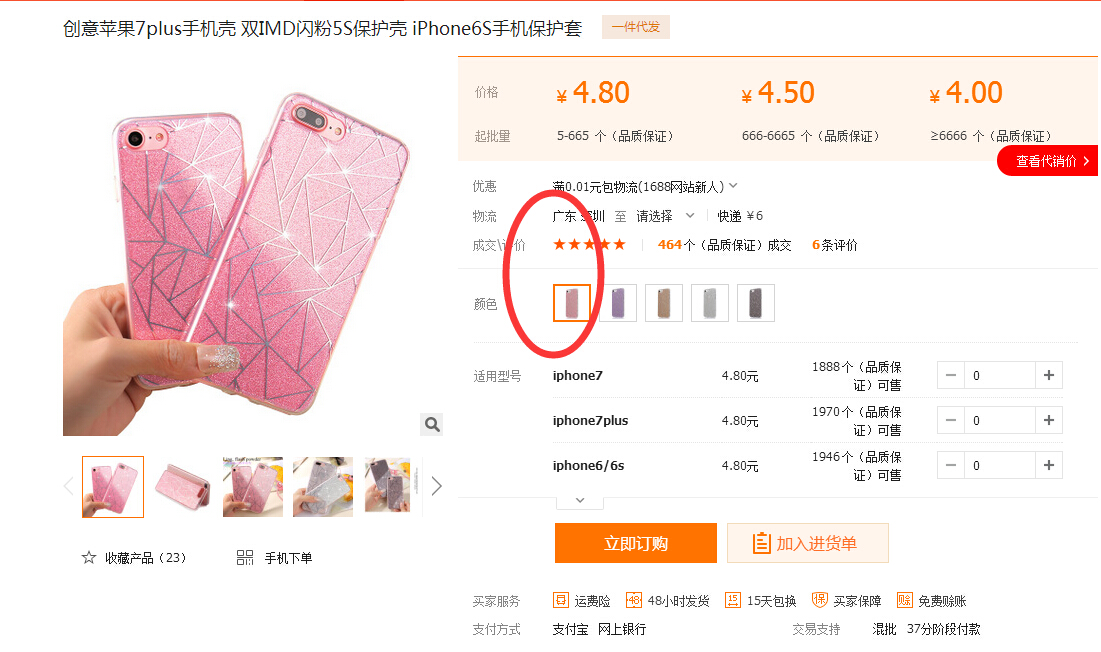Screen dimensions: 1101x652
Task: Increase iphone7 quantity with plus button
Action: [1048, 375]
